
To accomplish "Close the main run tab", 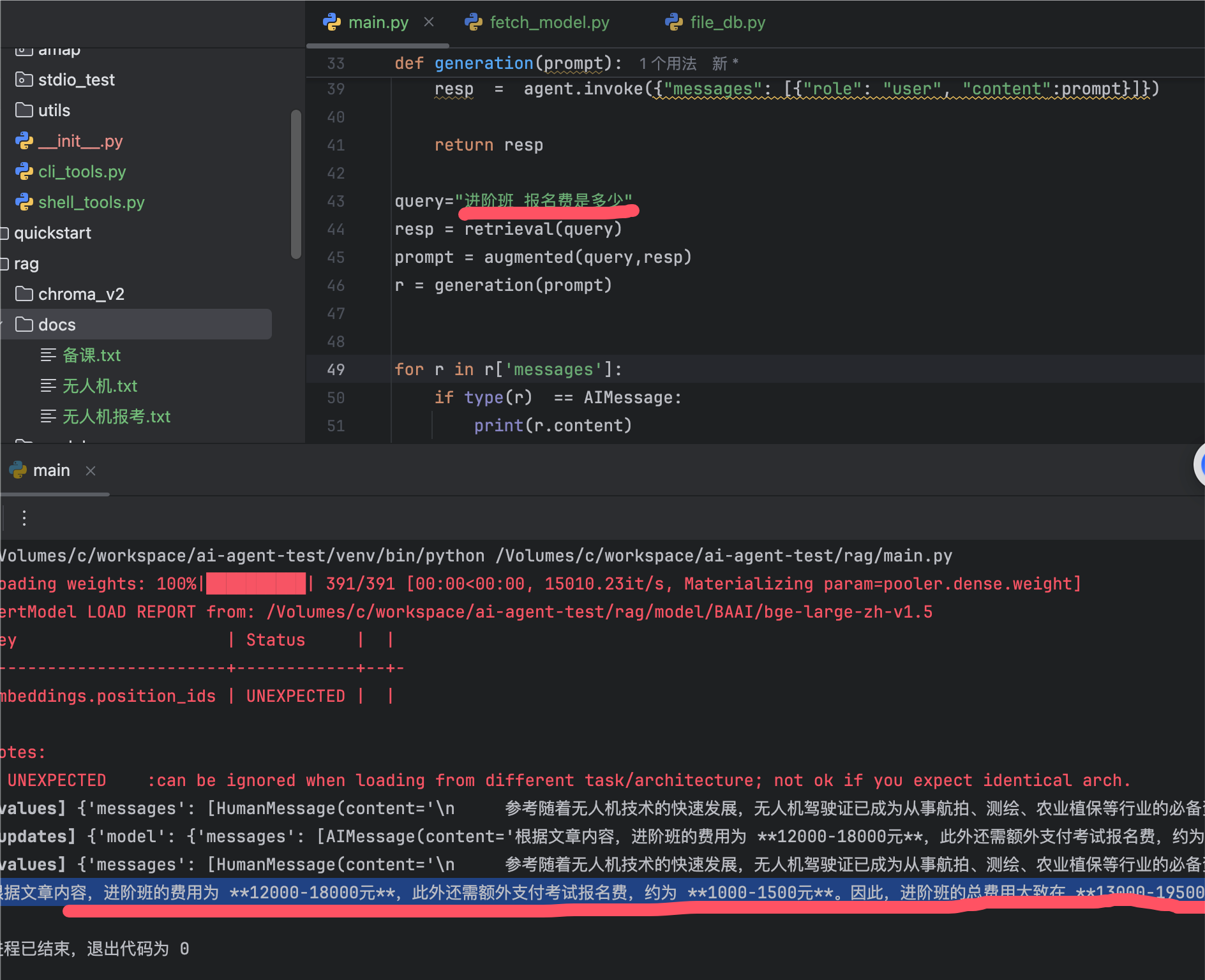I will click(x=91, y=471).
